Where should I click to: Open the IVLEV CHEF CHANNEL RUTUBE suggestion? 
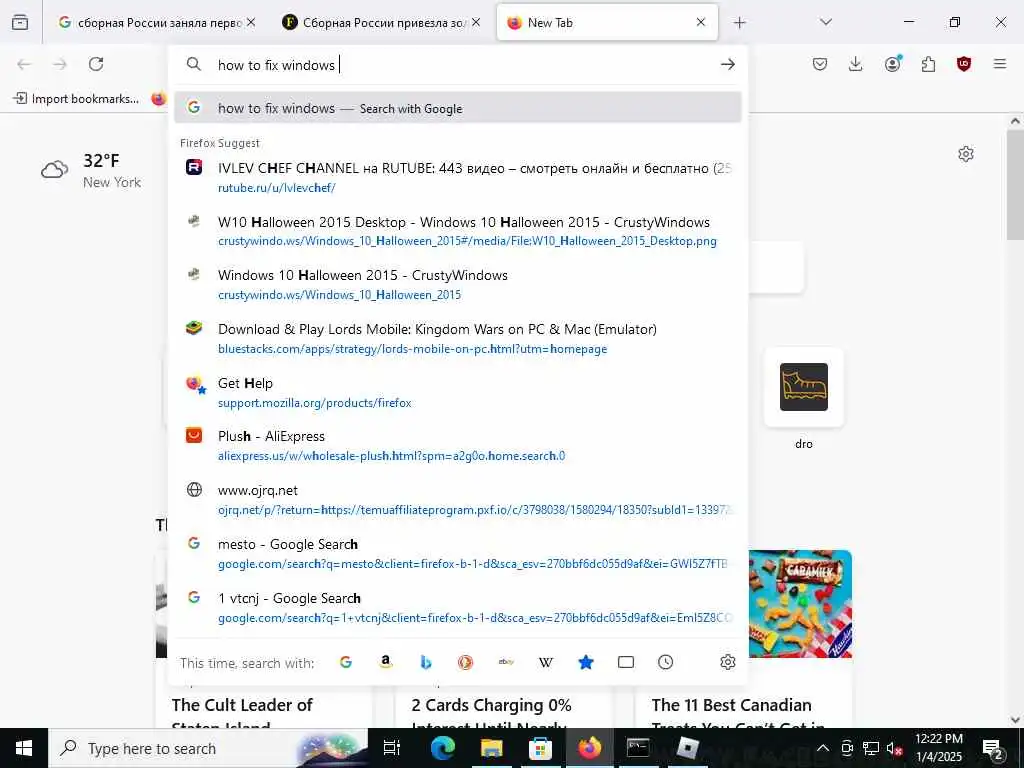457,178
